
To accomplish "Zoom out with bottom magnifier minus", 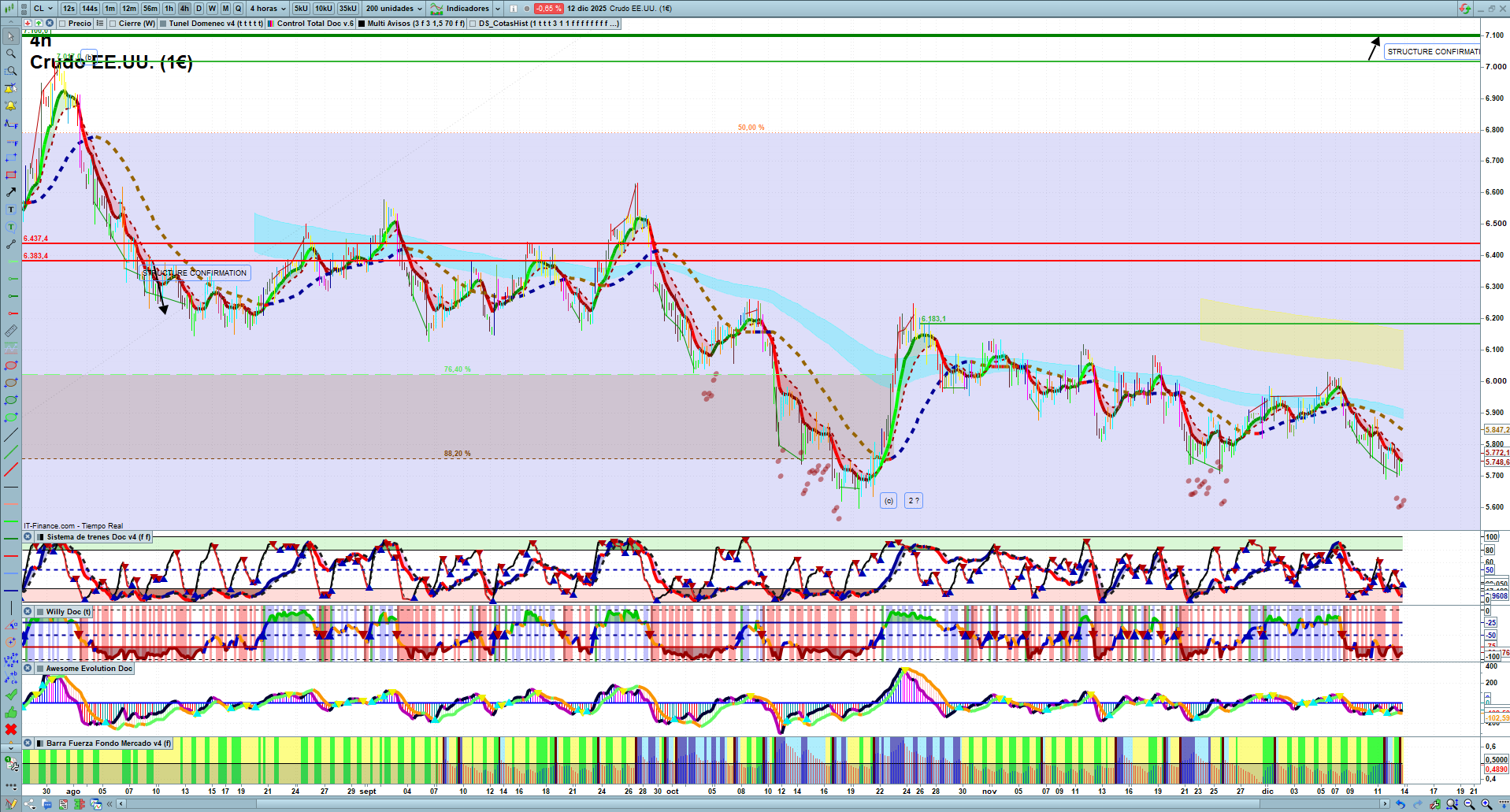I will pos(1469,804).
